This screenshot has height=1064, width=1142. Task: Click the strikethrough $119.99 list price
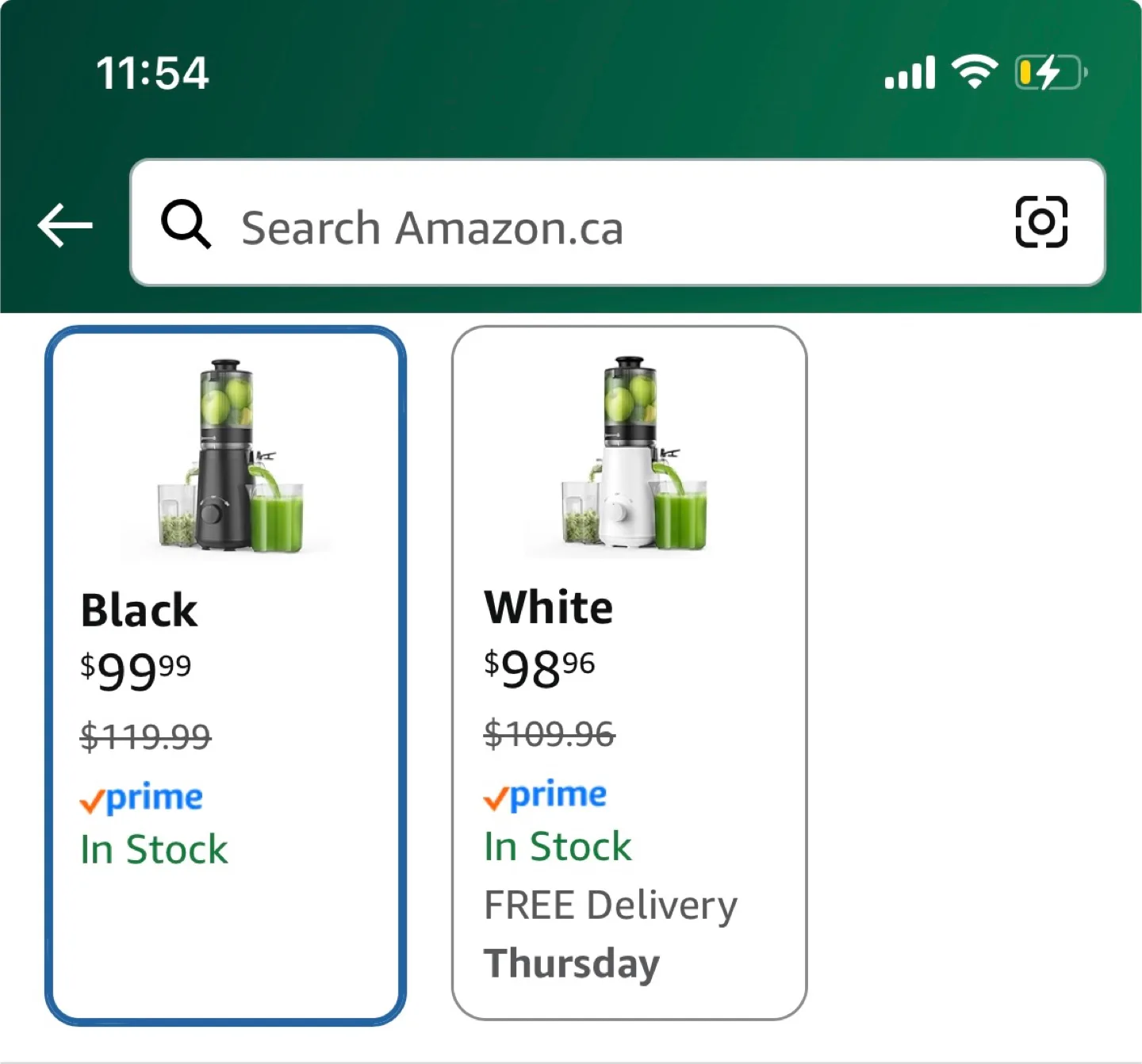[146, 737]
